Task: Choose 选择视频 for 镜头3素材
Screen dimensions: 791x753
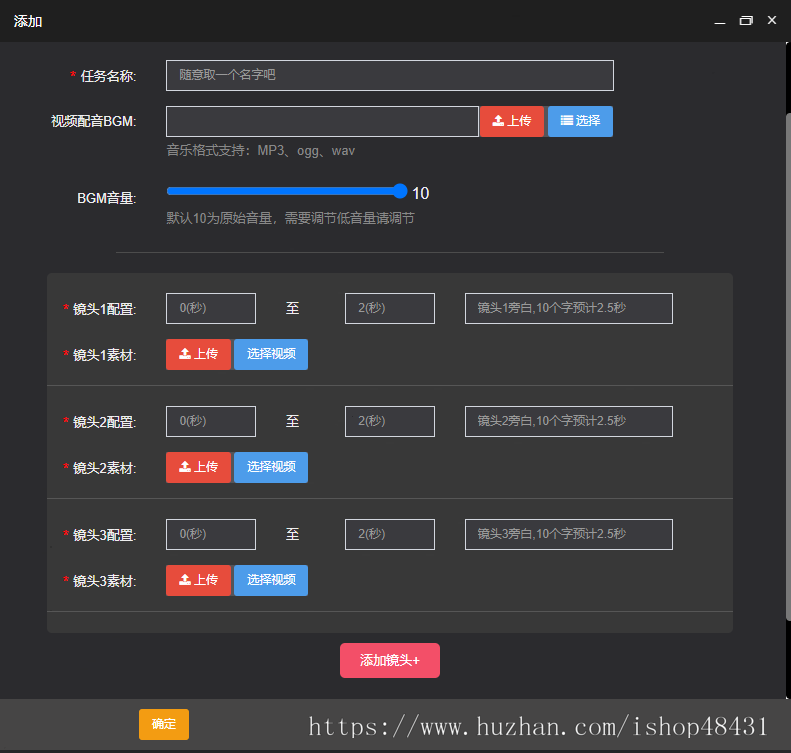Action: (x=271, y=581)
